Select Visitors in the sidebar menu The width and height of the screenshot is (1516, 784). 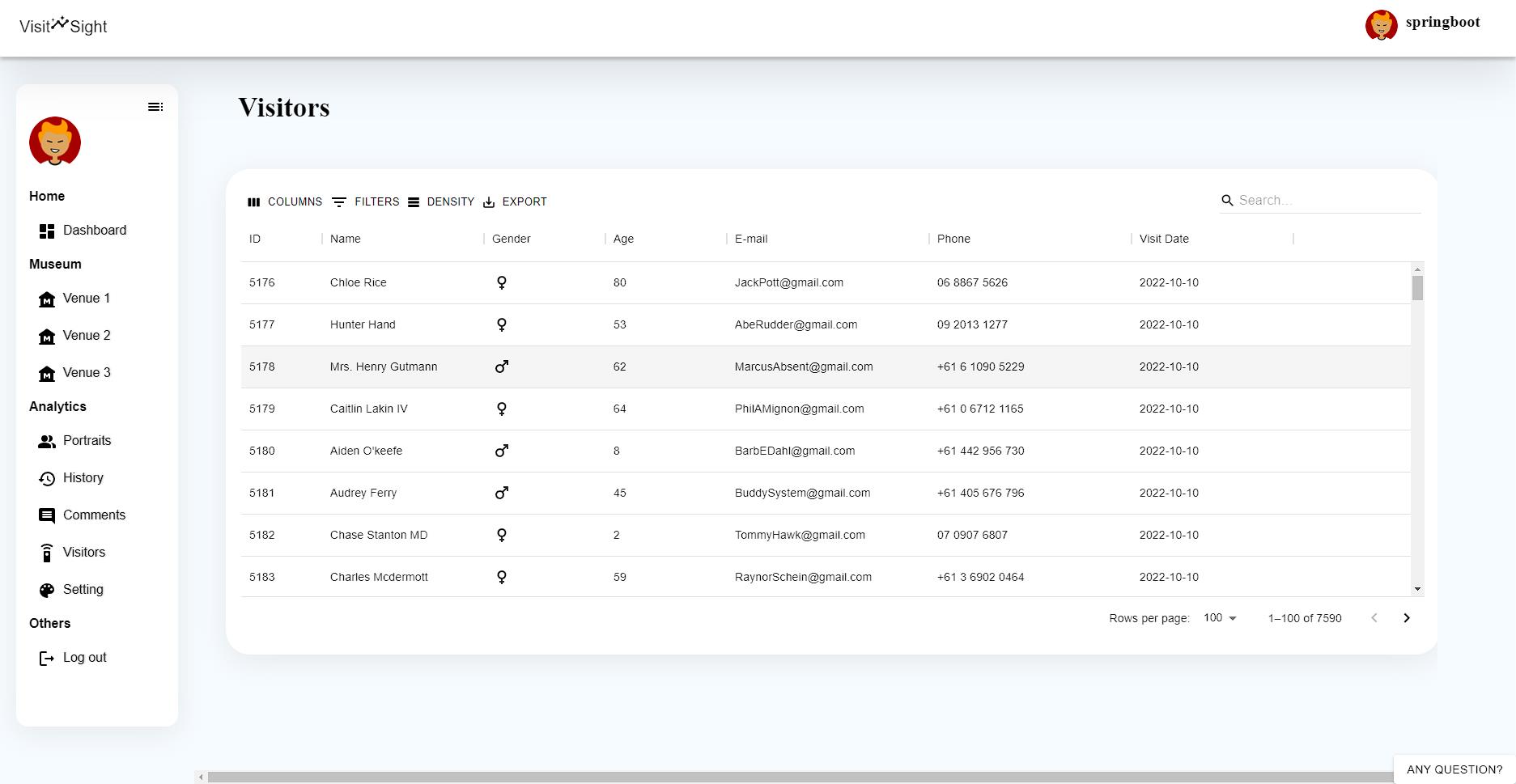pyautogui.click(x=84, y=552)
